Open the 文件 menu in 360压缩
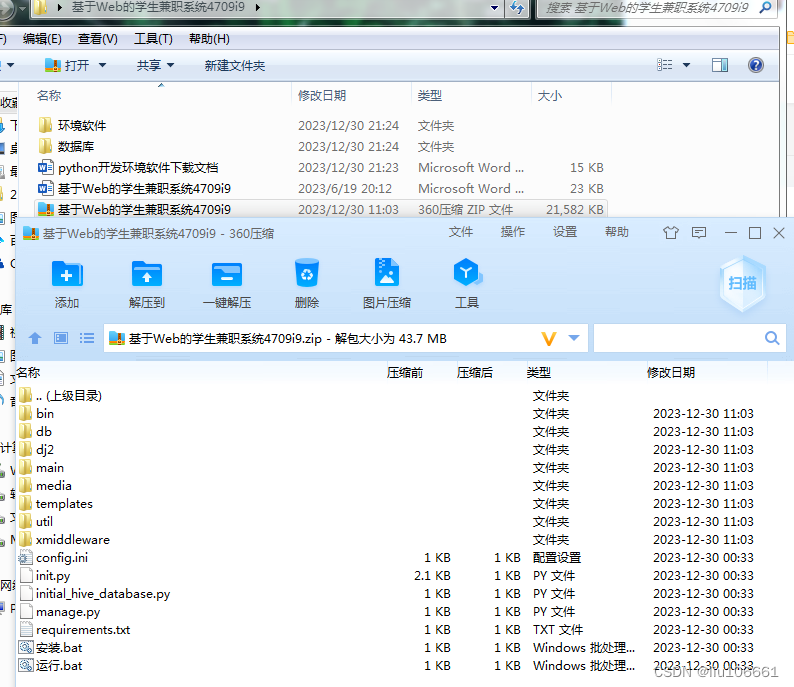 tap(461, 232)
